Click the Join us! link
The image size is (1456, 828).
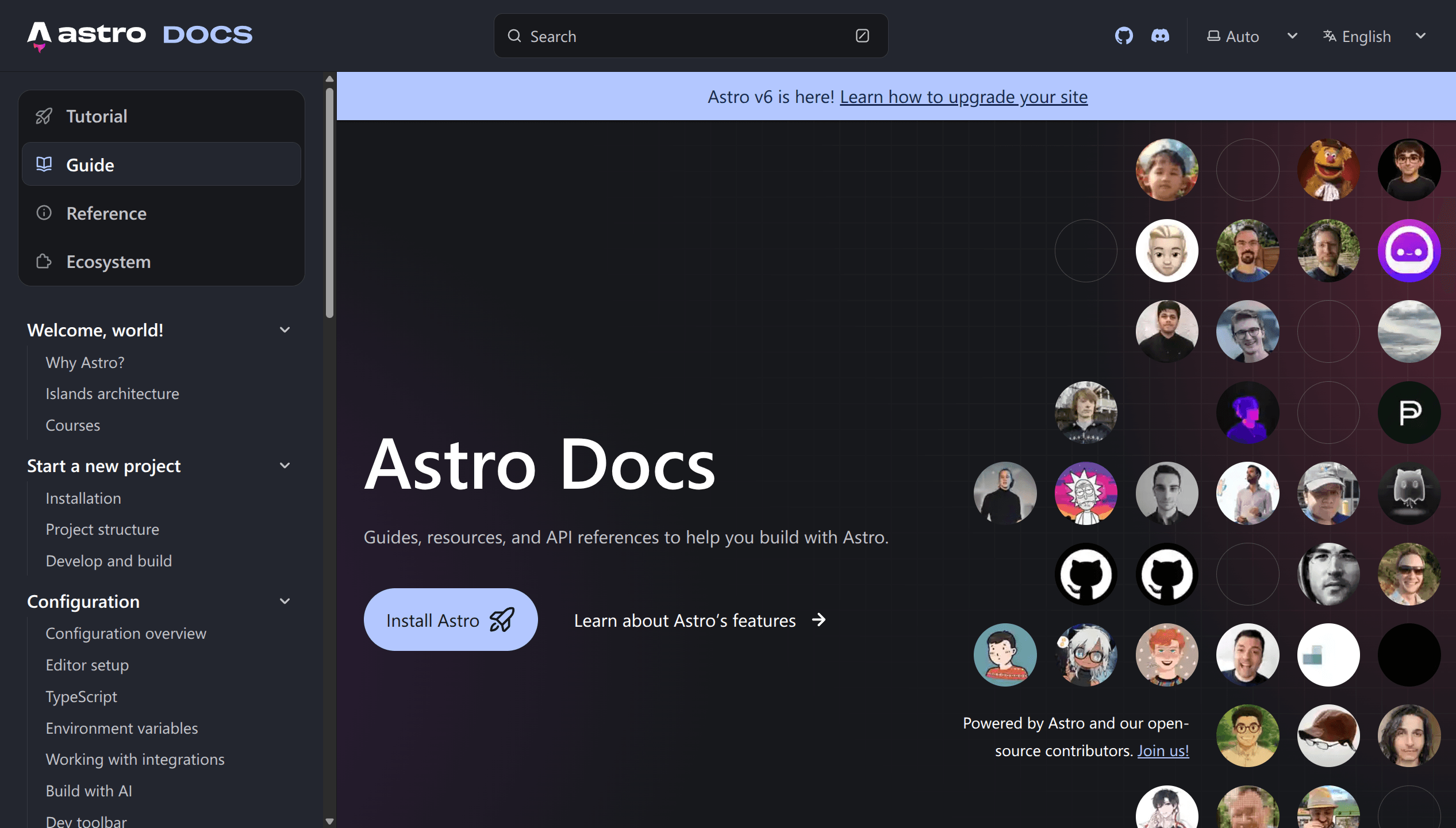pos(1163,750)
